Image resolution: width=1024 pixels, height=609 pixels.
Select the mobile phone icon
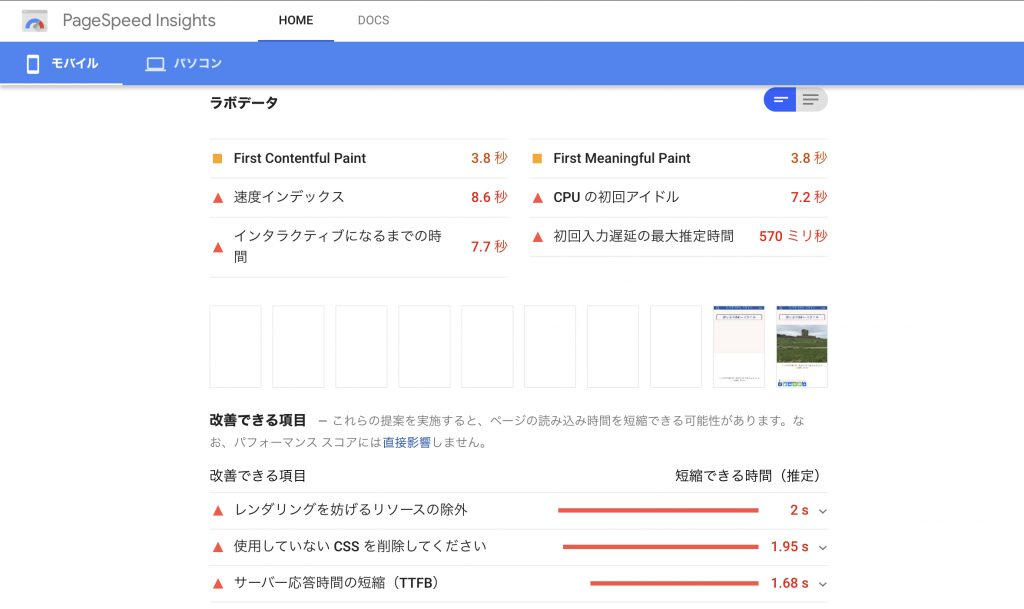[x=33, y=64]
